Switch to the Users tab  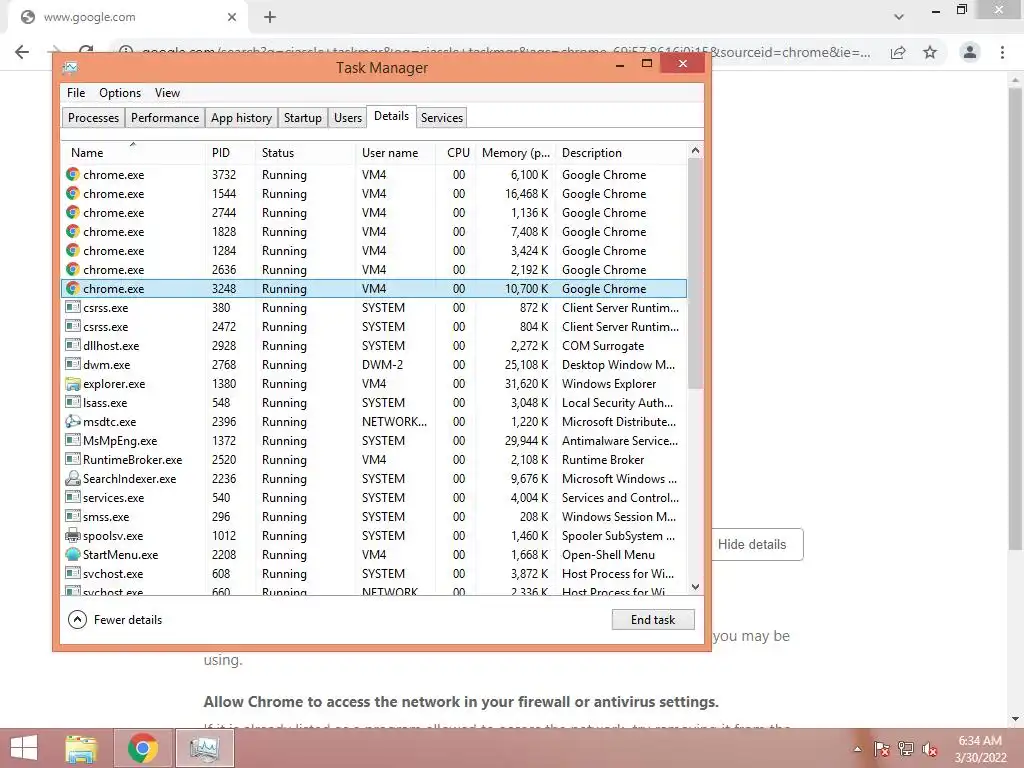pos(347,118)
